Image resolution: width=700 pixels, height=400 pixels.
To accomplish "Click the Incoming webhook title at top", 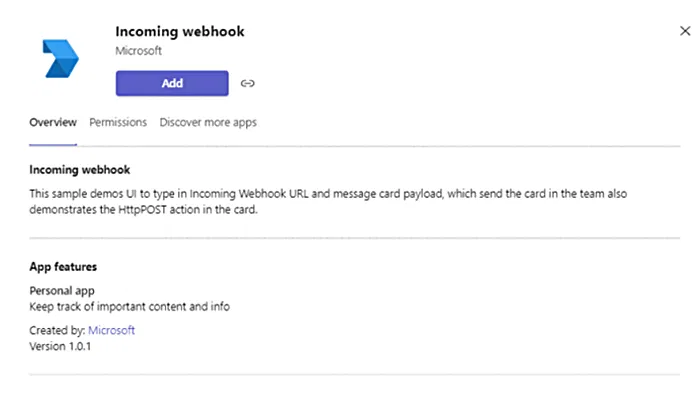I will (180, 32).
